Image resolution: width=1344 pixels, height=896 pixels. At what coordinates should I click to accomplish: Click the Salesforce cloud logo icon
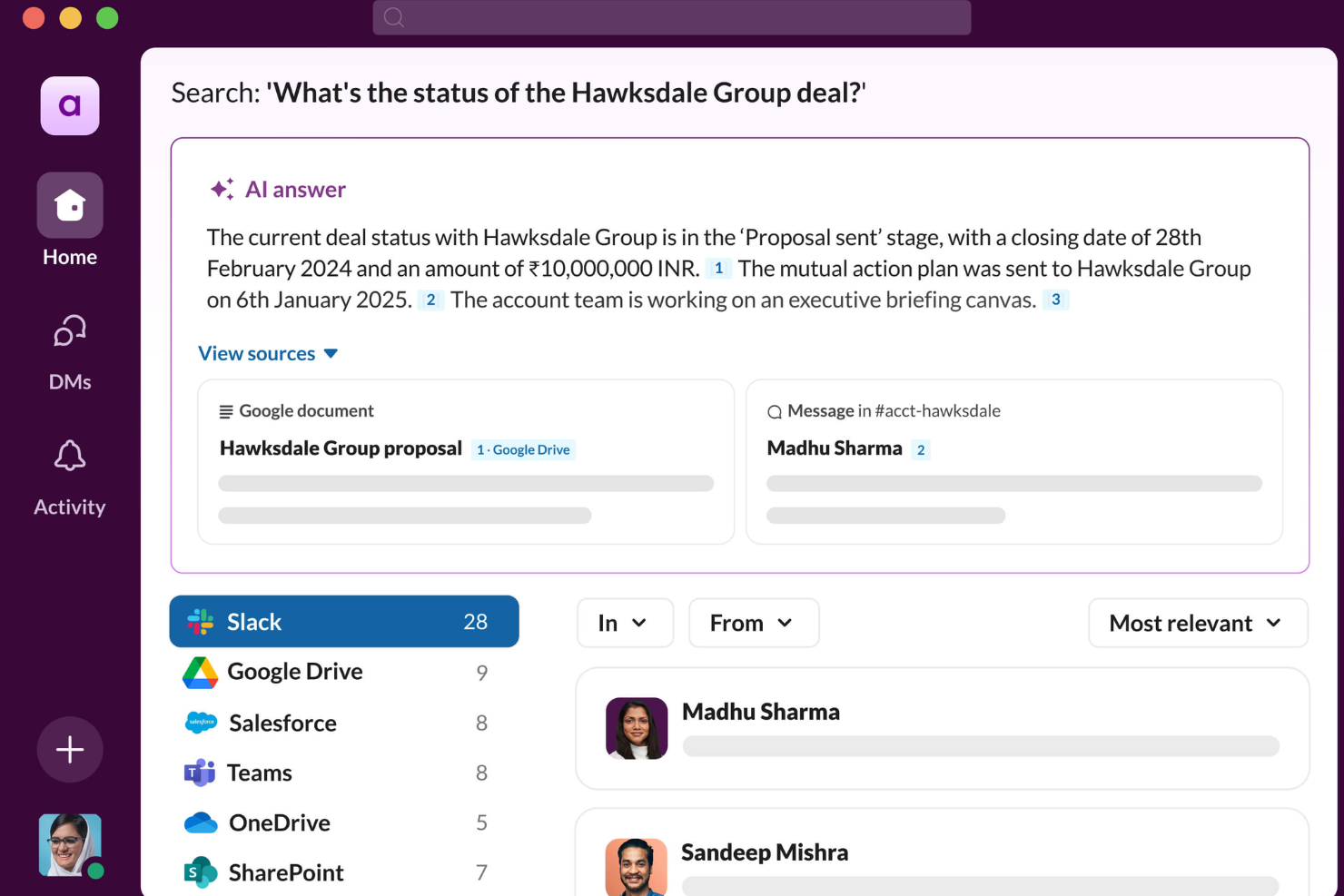pos(201,723)
